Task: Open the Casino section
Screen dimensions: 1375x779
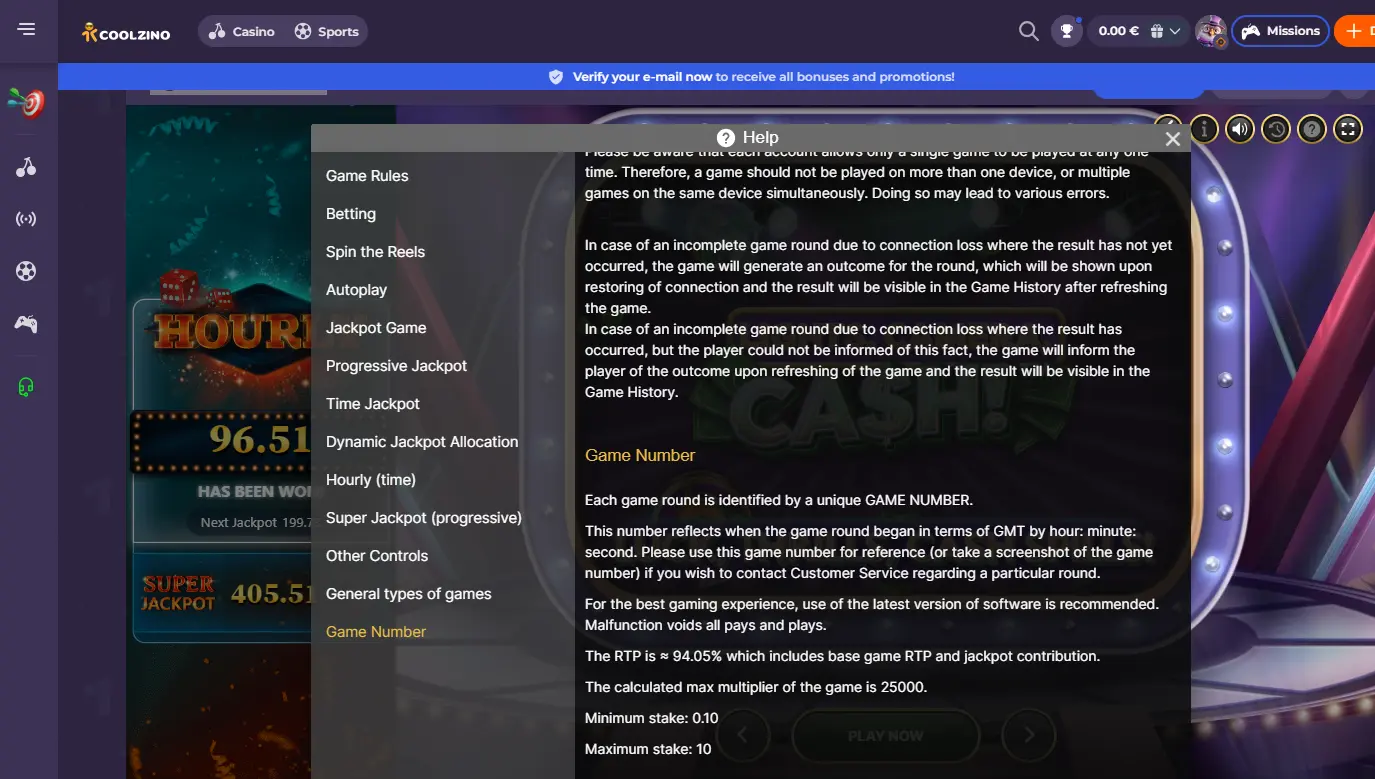Action: tap(242, 32)
